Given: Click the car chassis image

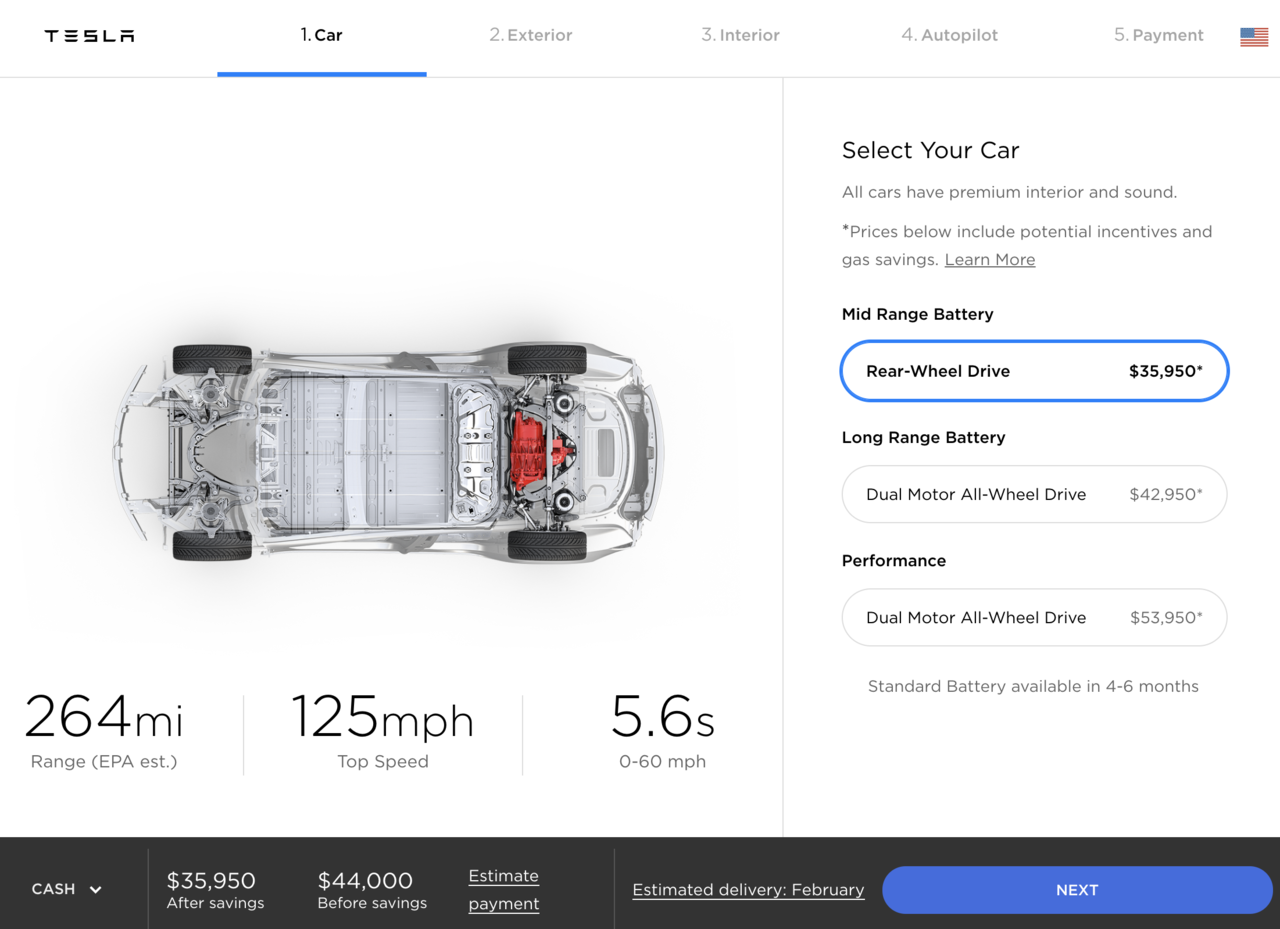Looking at the screenshot, I should click(388, 453).
